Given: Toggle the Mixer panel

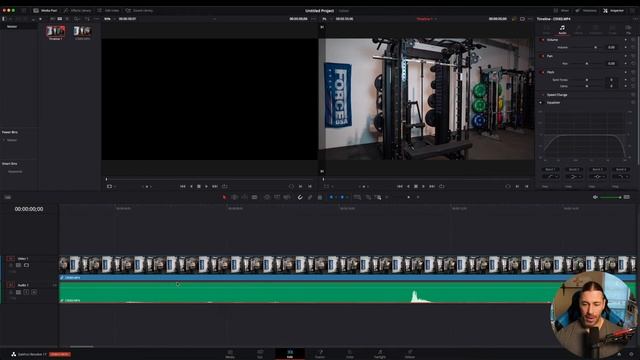Looking at the screenshot, I should pyautogui.click(x=561, y=11).
